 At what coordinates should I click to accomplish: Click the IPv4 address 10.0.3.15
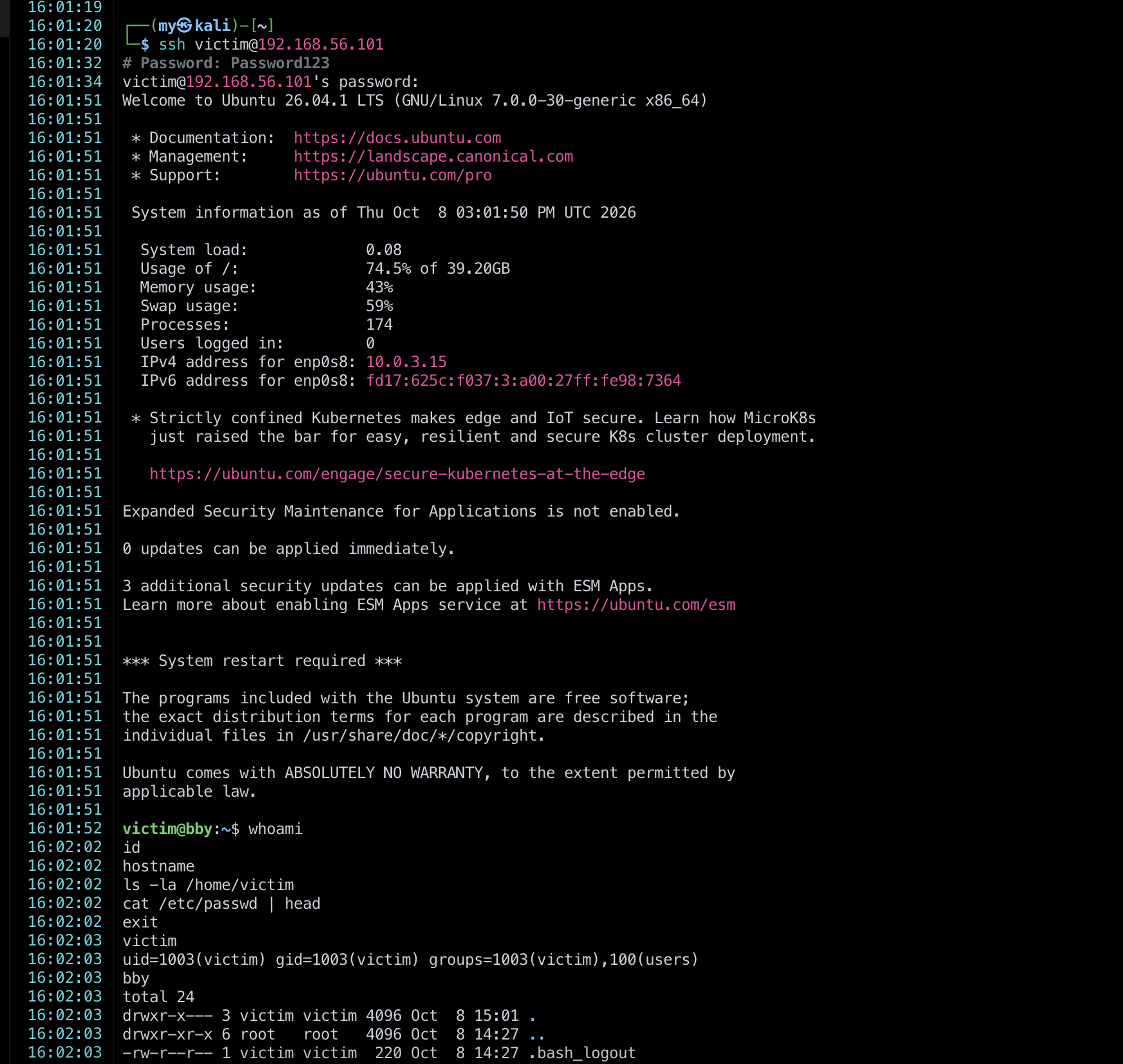click(406, 362)
